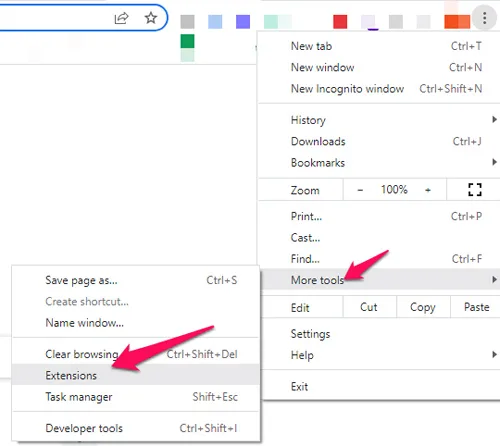
Task: Click the light blue extension icon
Action: (215, 22)
